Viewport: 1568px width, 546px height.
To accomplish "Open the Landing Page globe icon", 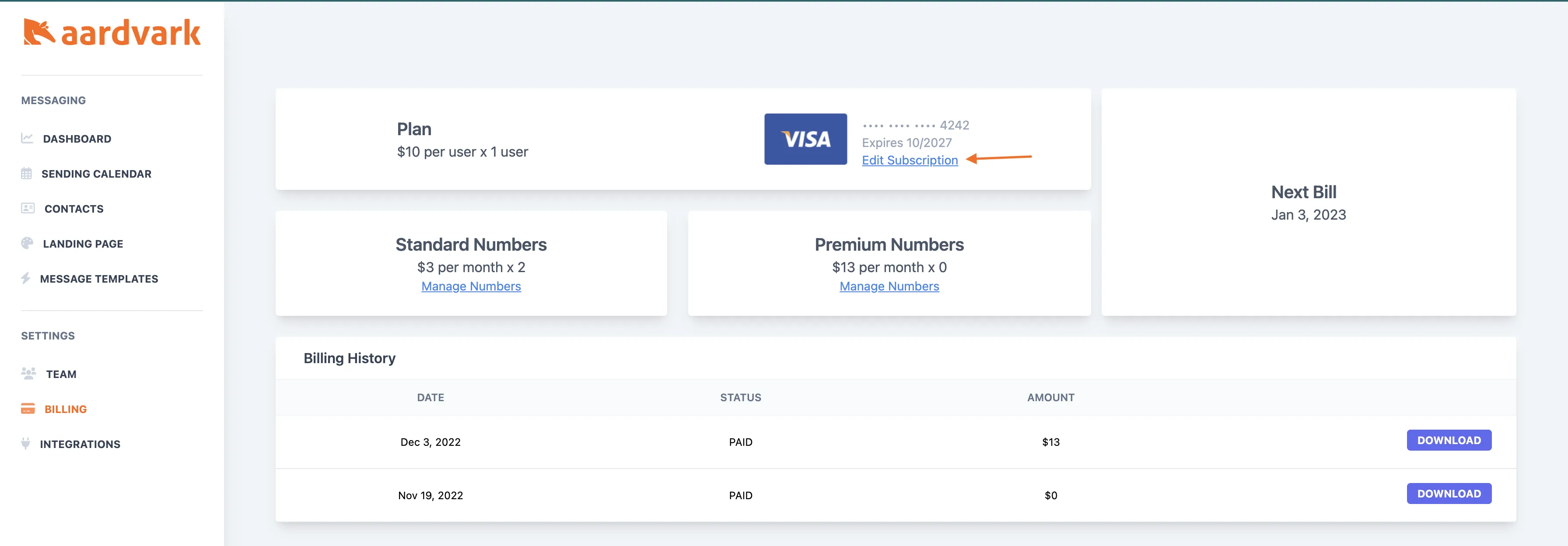I will pos(28,244).
